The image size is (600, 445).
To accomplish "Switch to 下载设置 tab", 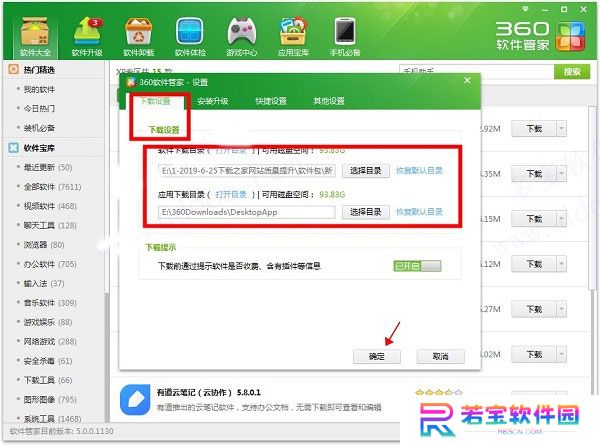I will [x=155, y=101].
